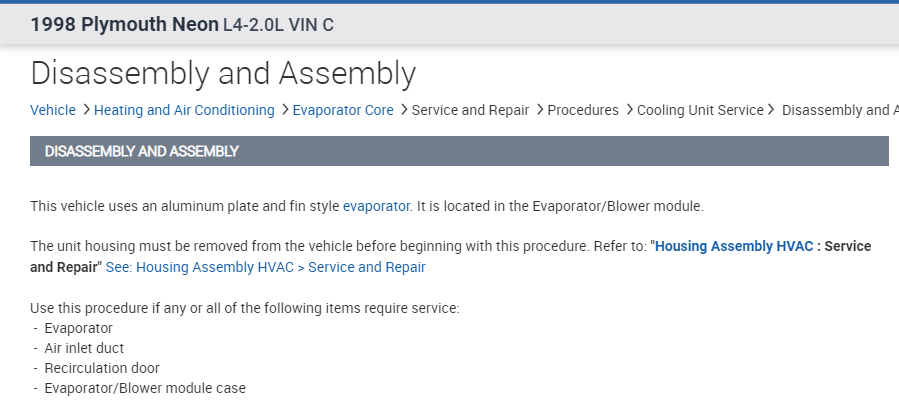Click the gray DISASSEMBLY AND ASSEMBLY section header
Image resolution: width=899 pixels, height=412 pixels.
459,151
